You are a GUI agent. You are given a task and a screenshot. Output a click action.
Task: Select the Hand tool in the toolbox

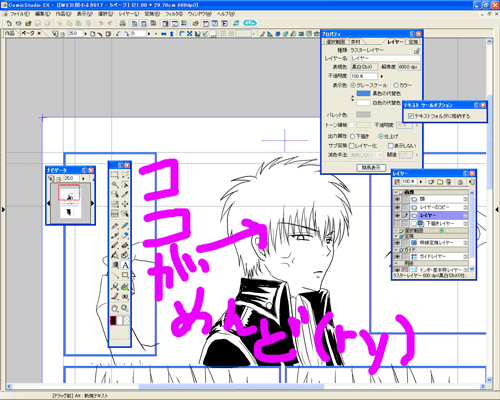tap(115, 308)
